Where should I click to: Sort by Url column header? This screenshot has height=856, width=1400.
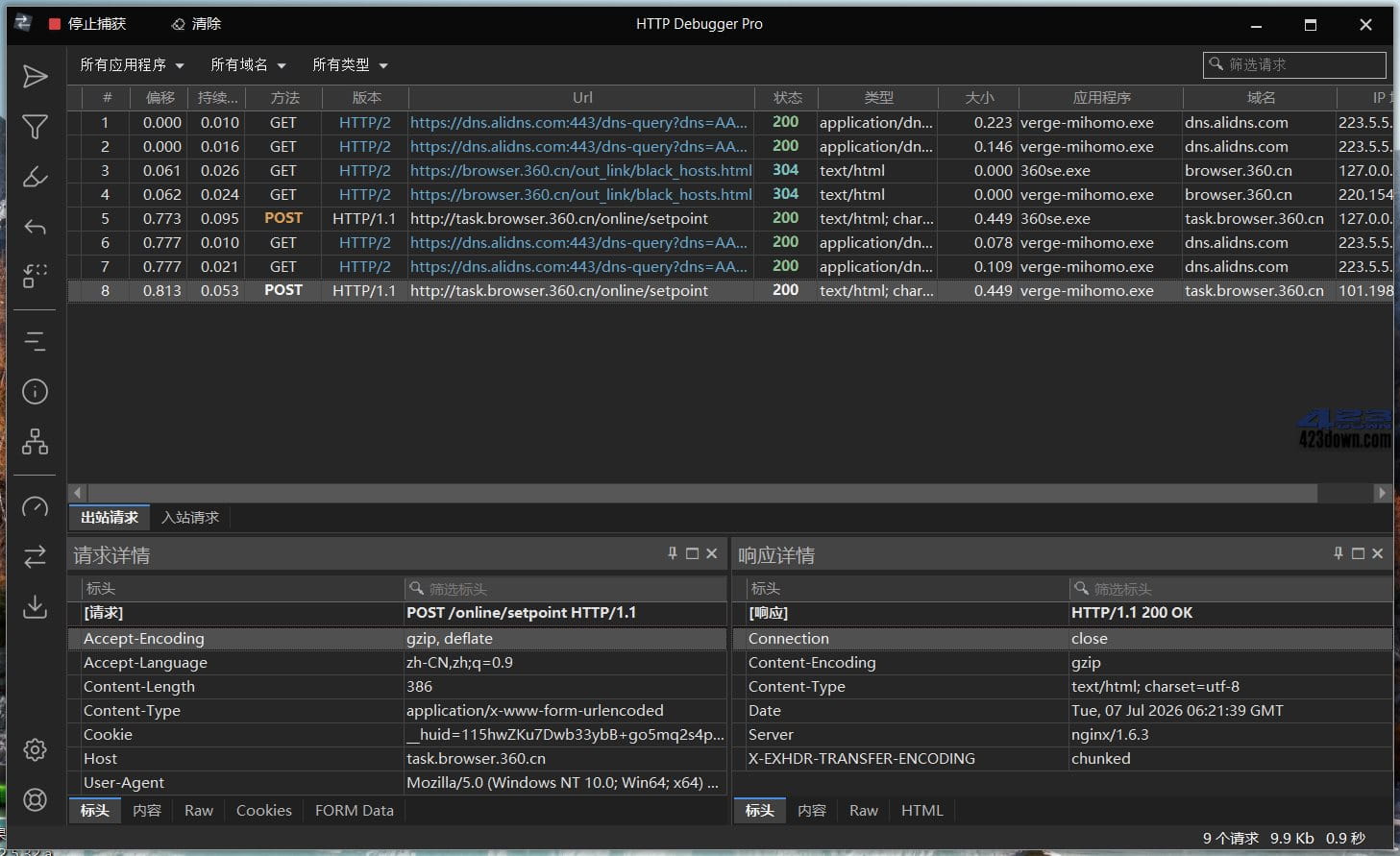[582, 98]
